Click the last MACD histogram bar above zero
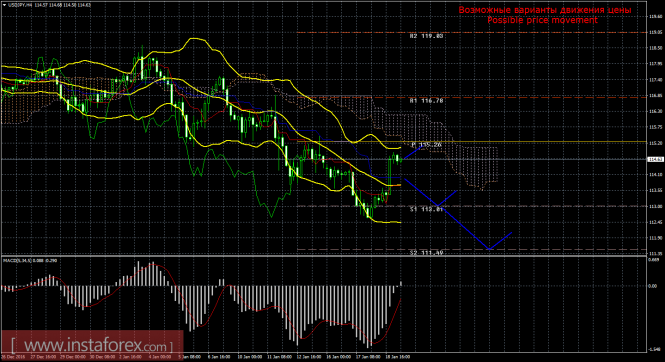665x362 pixels. 401,284
